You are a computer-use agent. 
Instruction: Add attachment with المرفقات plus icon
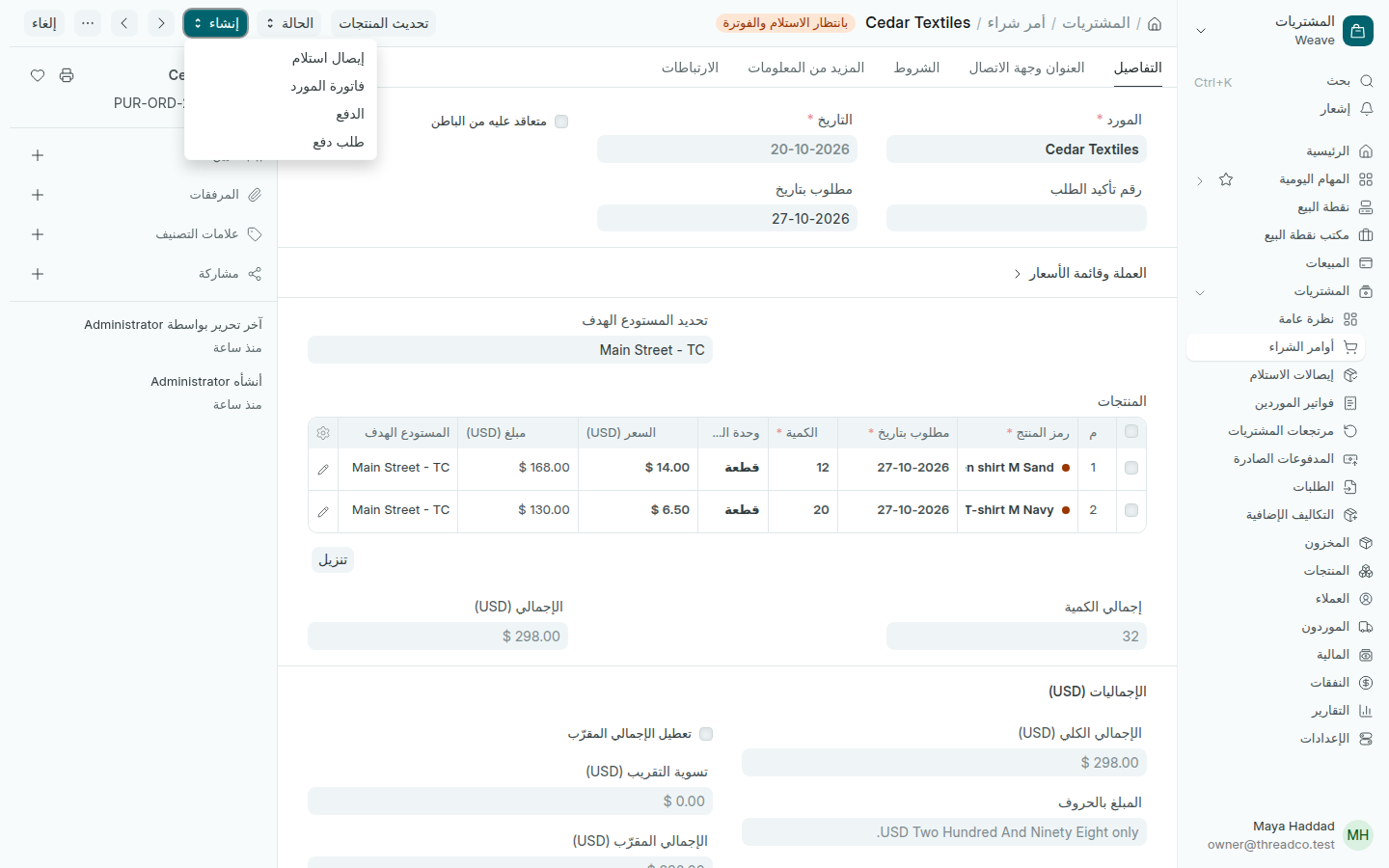coord(38,195)
